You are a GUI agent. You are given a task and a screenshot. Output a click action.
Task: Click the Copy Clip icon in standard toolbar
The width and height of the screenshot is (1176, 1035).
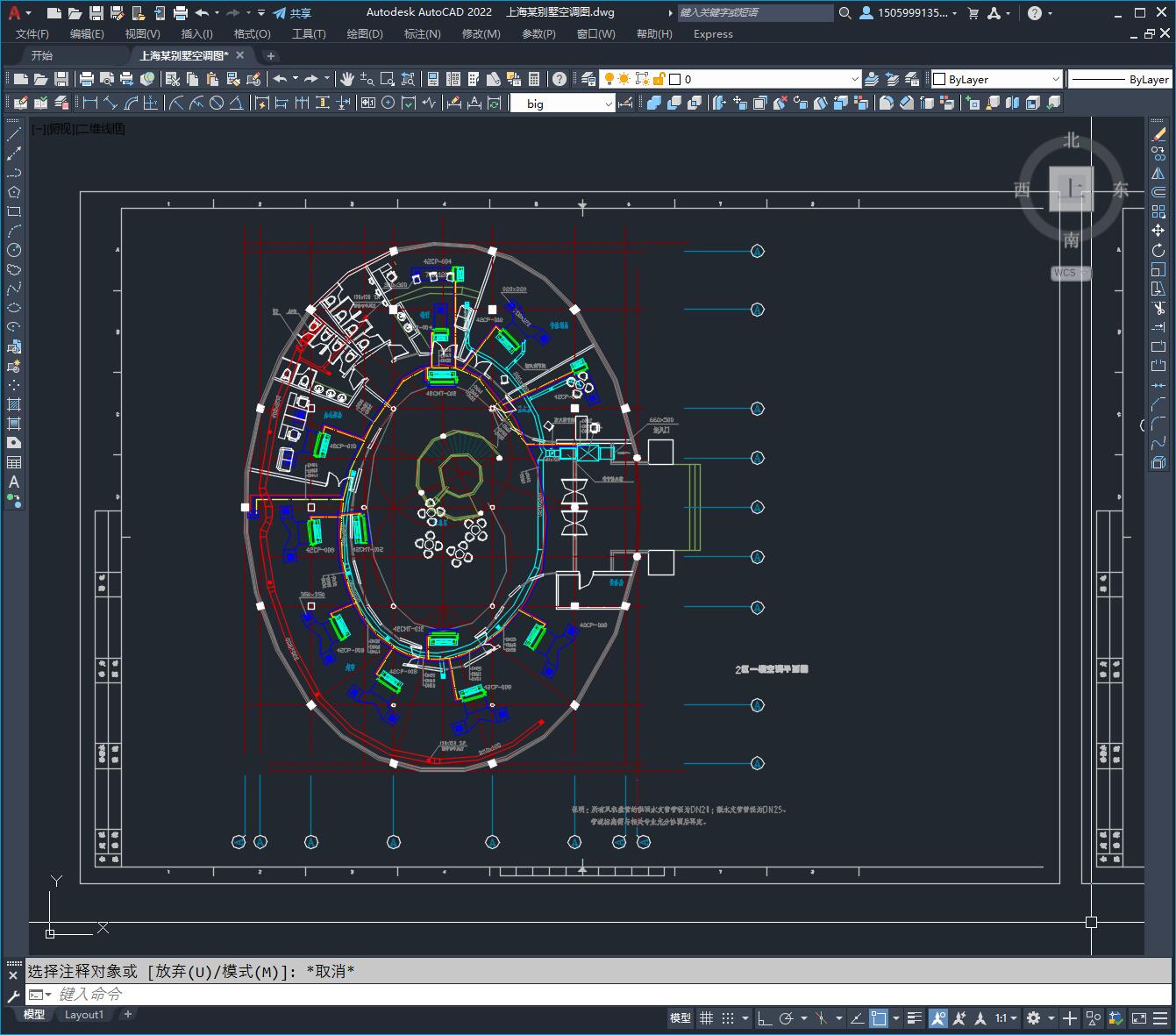[x=193, y=79]
